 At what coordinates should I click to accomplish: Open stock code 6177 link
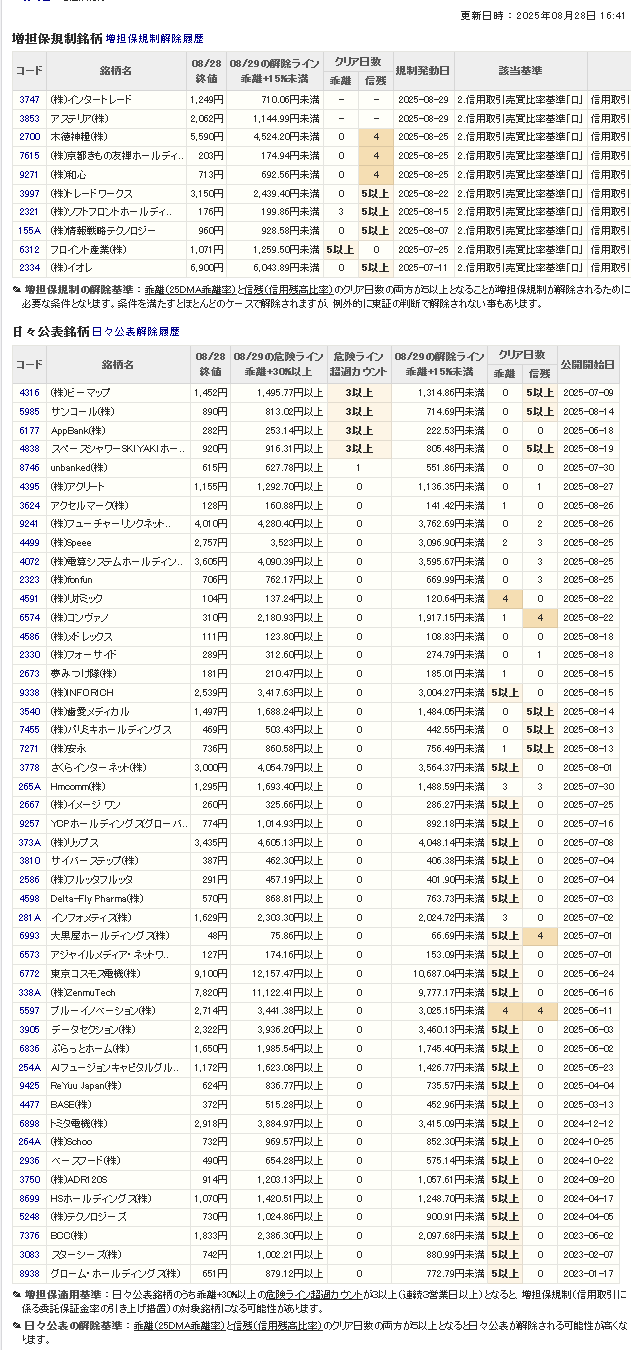[29, 430]
